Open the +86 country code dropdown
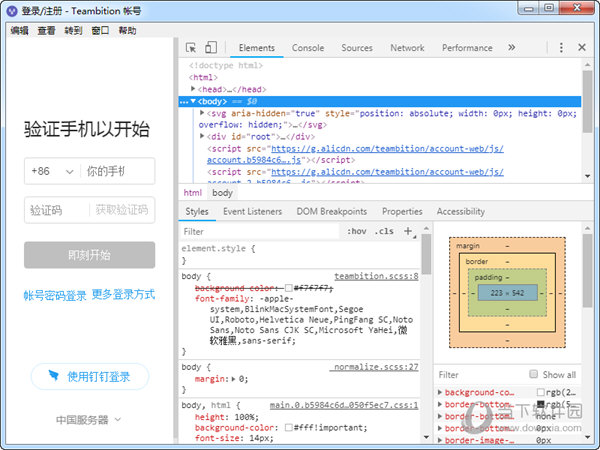Image resolution: width=600 pixels, height=450 pixels. pos(52,171)
